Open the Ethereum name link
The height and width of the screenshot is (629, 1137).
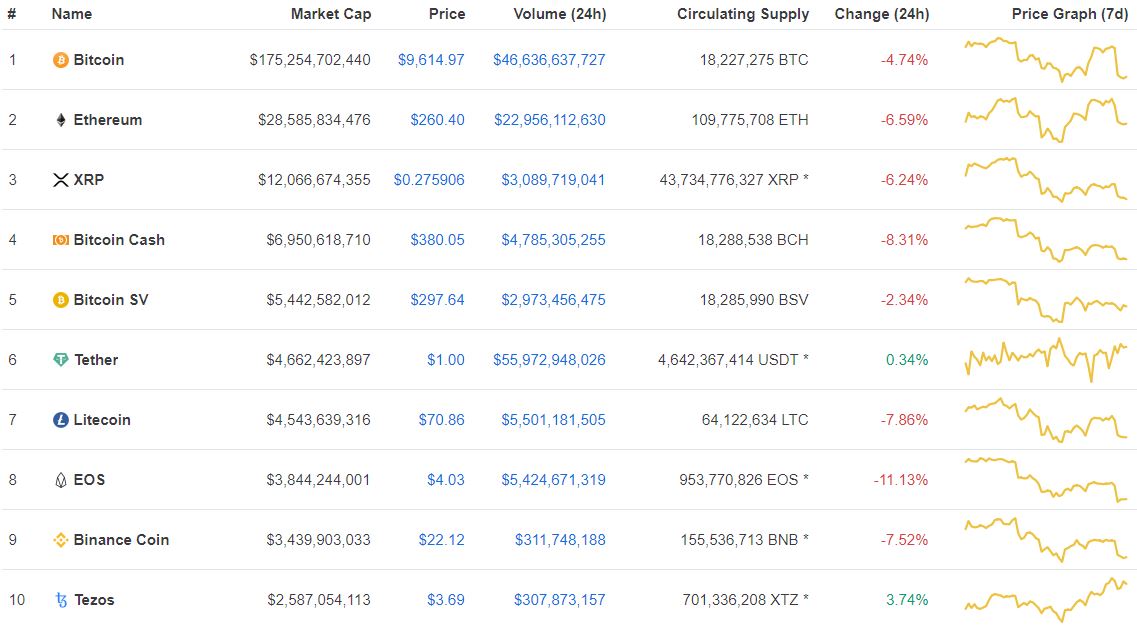[x=107, y=120]
